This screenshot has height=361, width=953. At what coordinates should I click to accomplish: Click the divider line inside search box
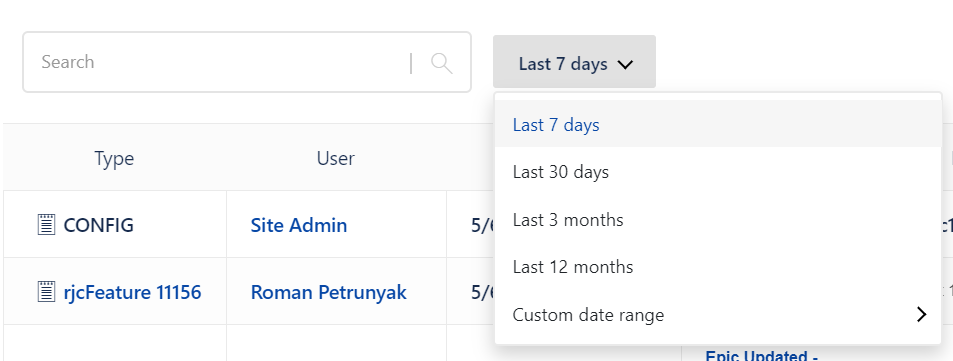[x=411, y=63]
